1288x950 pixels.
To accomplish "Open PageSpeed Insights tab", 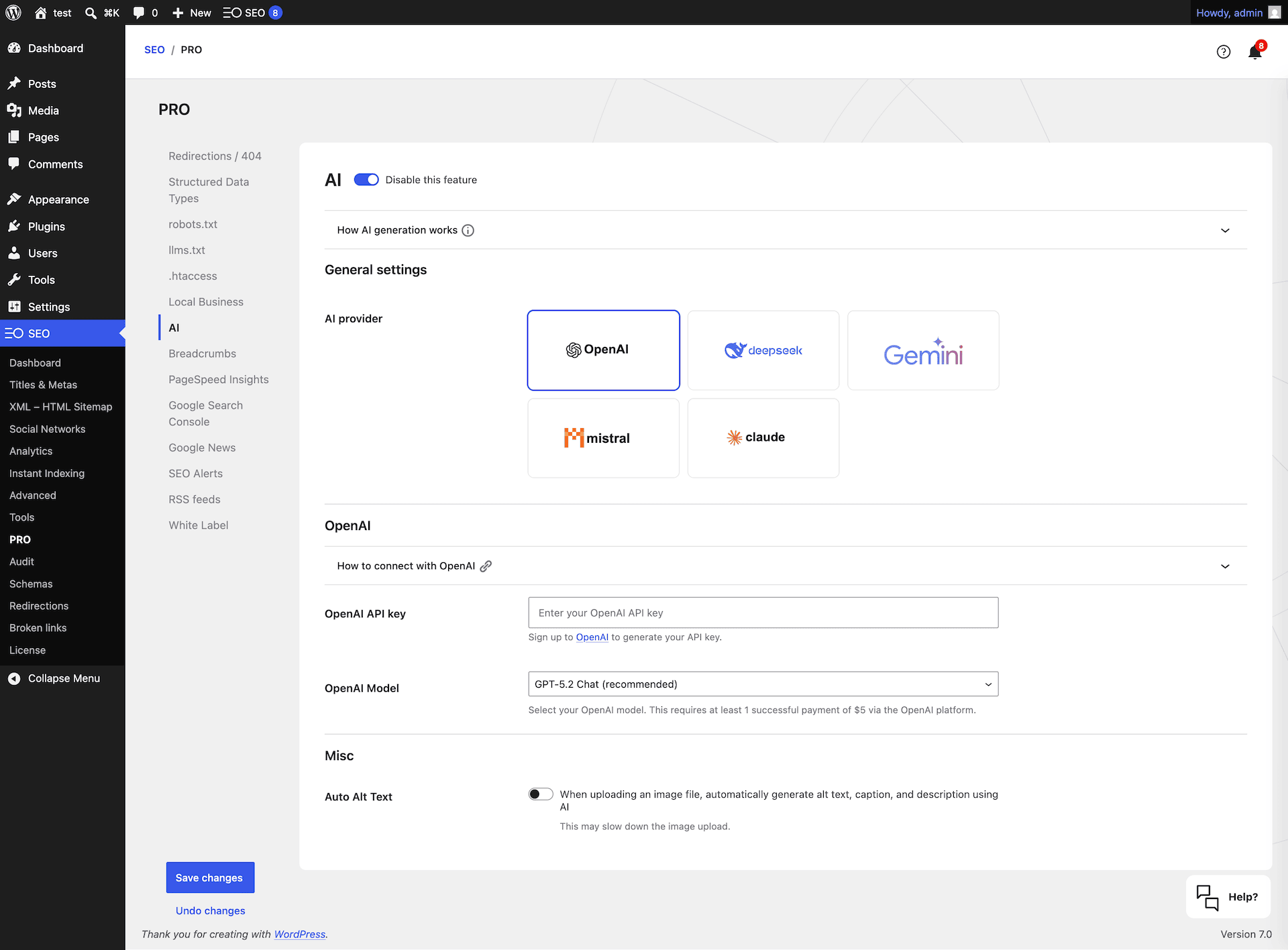I will click(x=218, y=380).
